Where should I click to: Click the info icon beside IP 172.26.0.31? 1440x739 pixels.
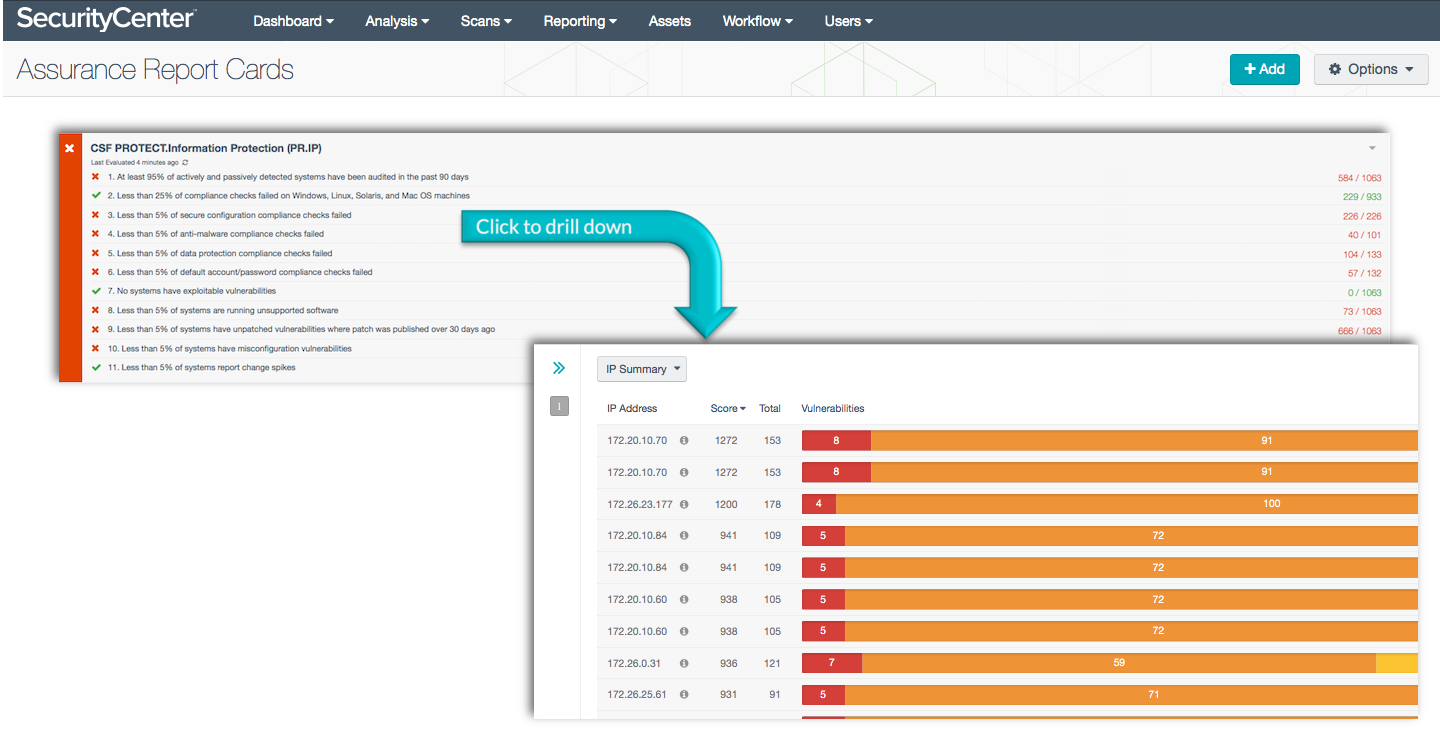point(684,662)
